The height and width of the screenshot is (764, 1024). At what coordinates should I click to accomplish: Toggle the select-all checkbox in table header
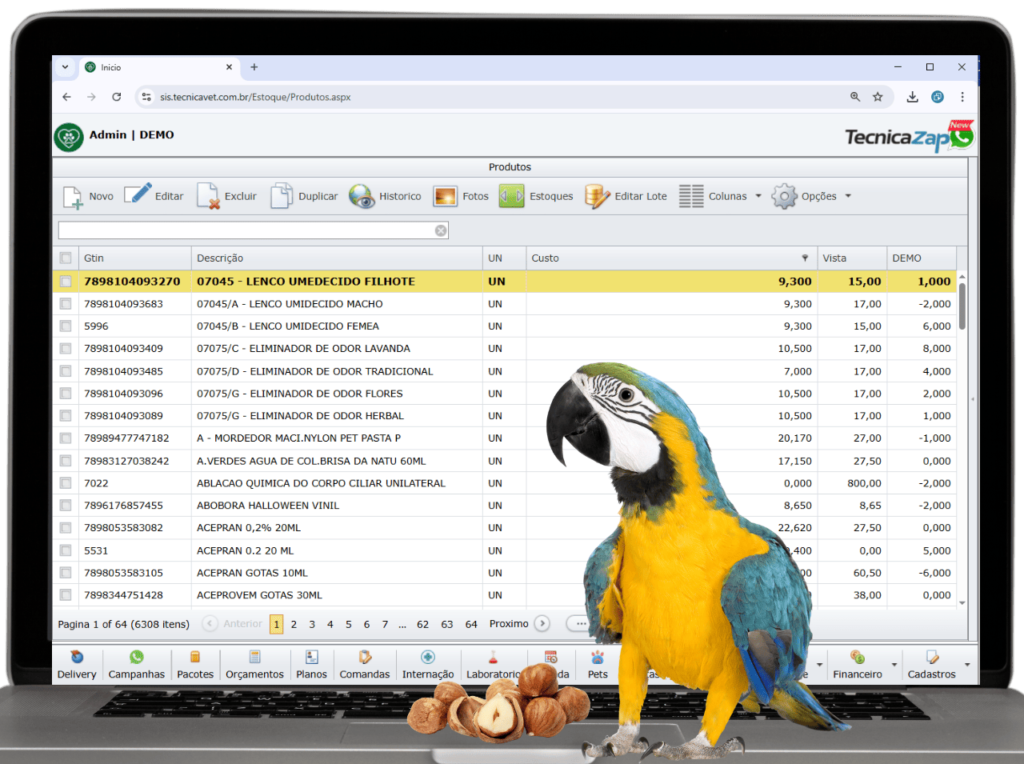pos(66,258)
